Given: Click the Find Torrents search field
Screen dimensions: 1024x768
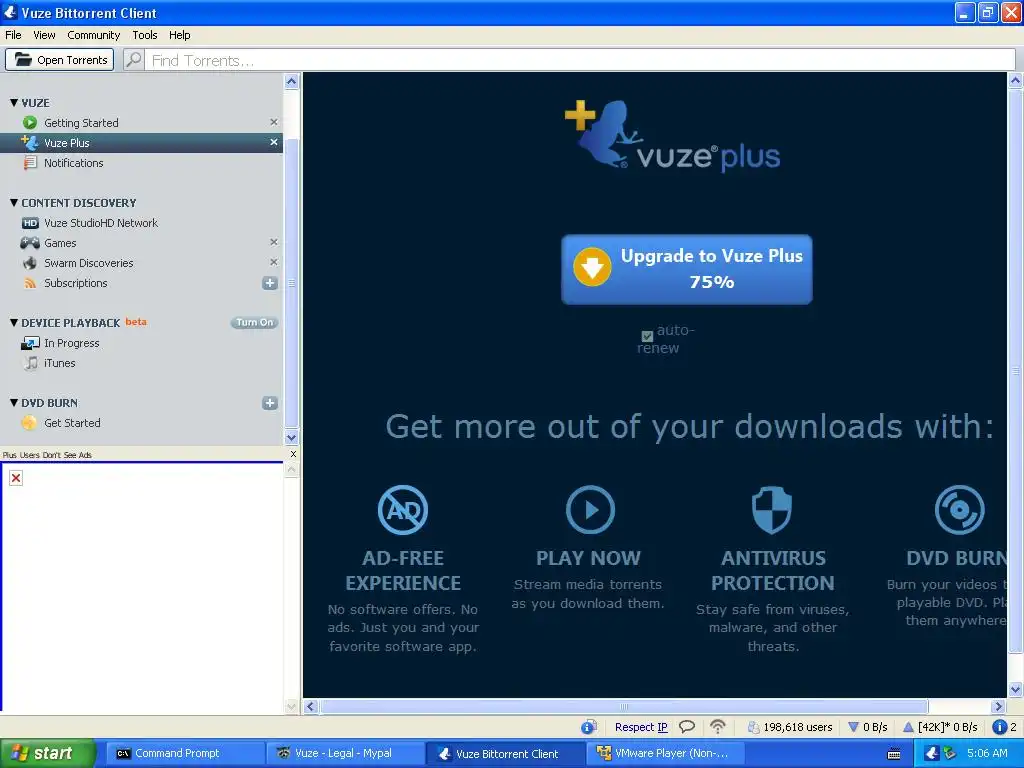Looking at the screenshot, I should tap(581, 60).
